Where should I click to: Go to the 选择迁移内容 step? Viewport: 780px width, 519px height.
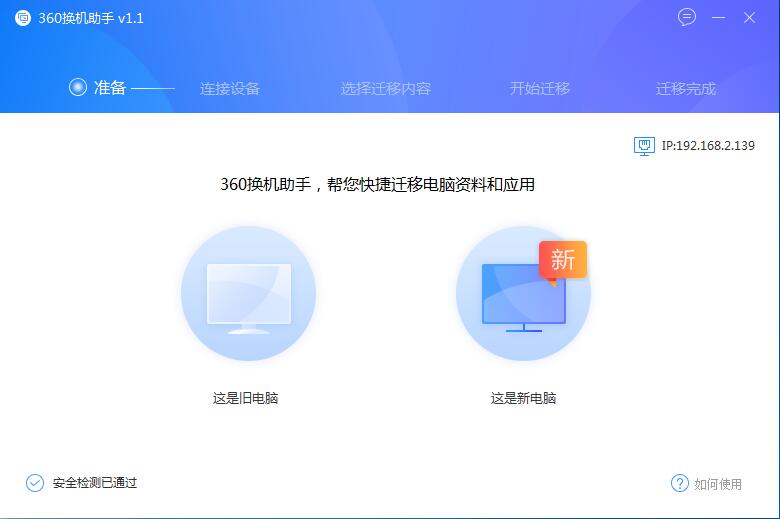tap(386, 89)
